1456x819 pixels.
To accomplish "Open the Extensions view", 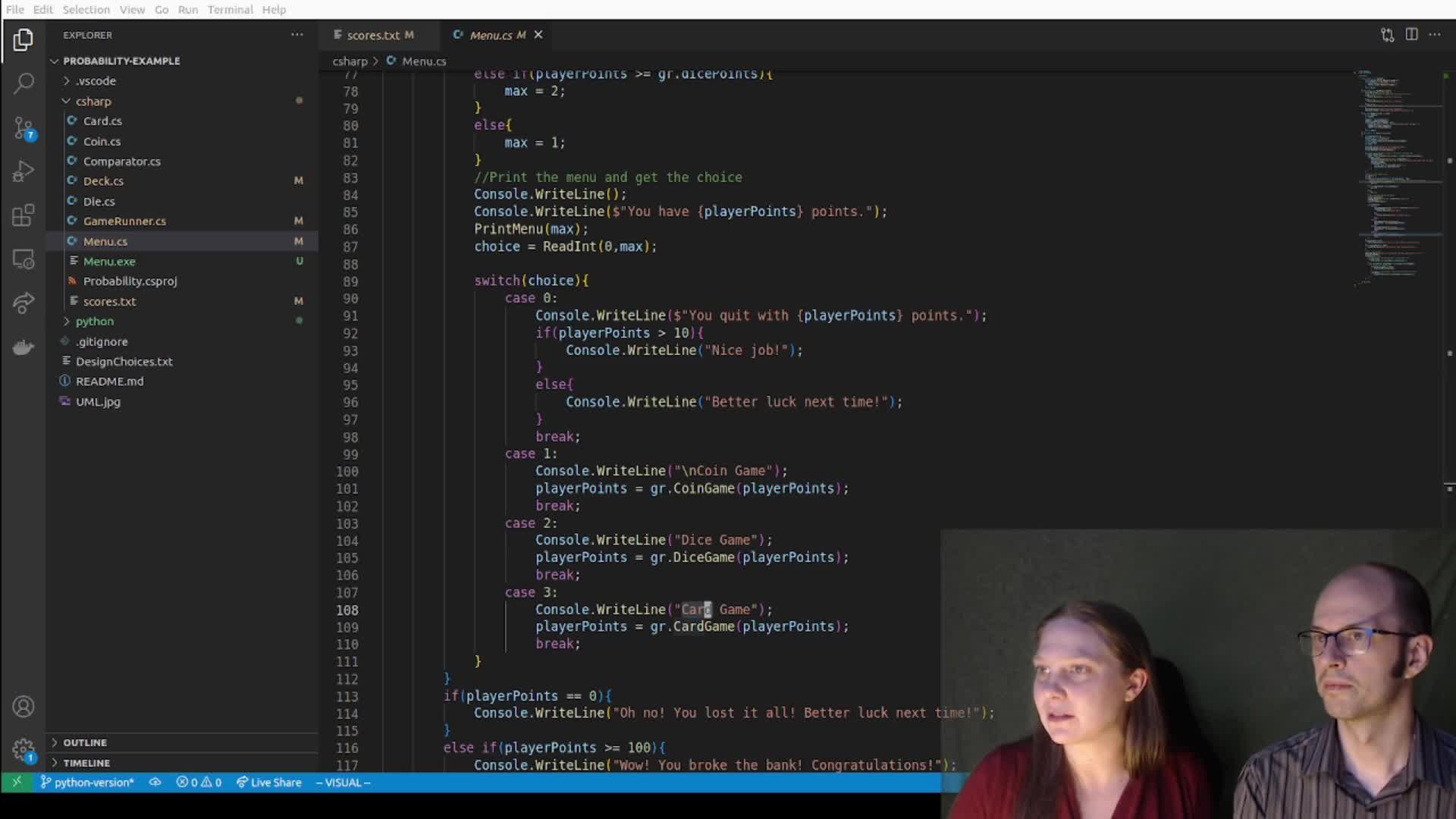I will coord(24,215).
